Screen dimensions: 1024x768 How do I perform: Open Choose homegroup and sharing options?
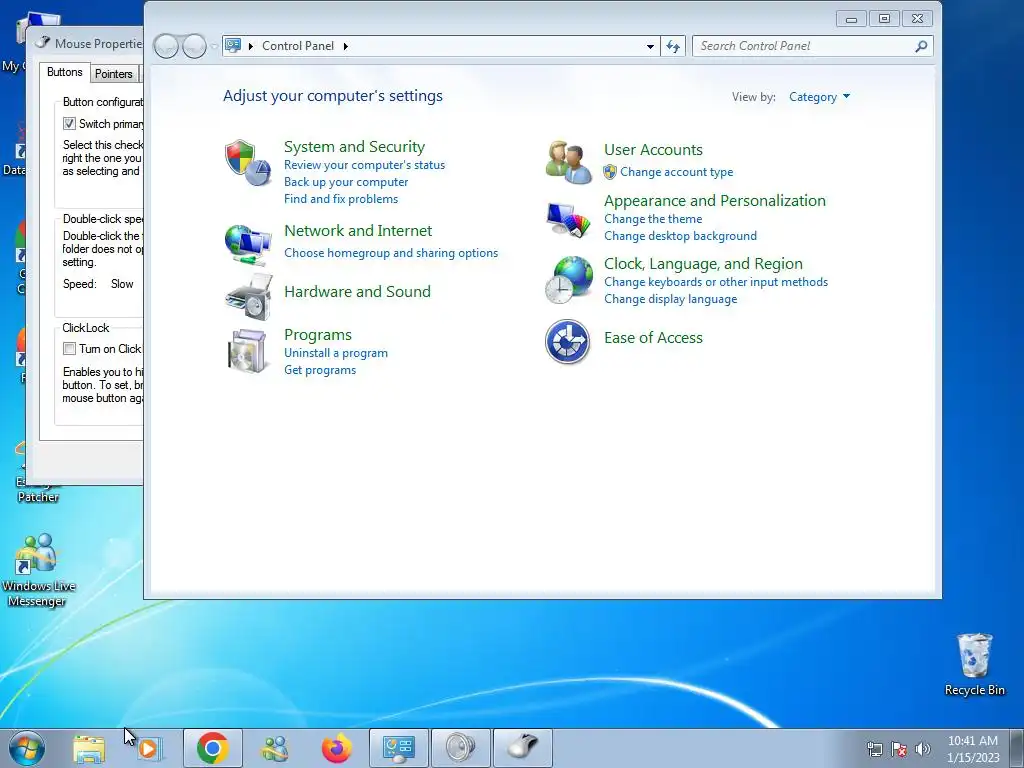[391, 253]
